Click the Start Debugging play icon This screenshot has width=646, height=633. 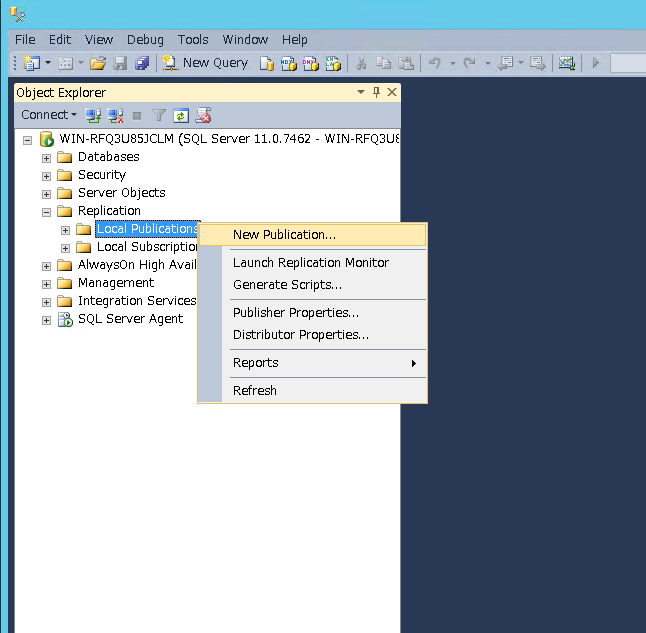click(x=596, y=63)
